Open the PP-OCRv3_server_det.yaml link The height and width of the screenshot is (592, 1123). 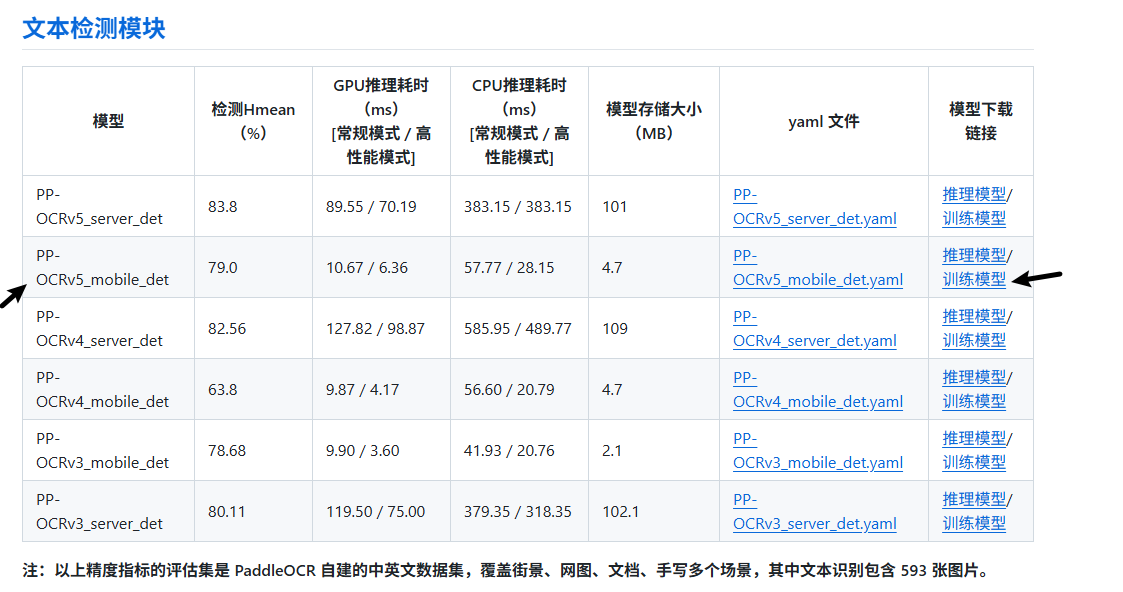(x=814, y=524)
